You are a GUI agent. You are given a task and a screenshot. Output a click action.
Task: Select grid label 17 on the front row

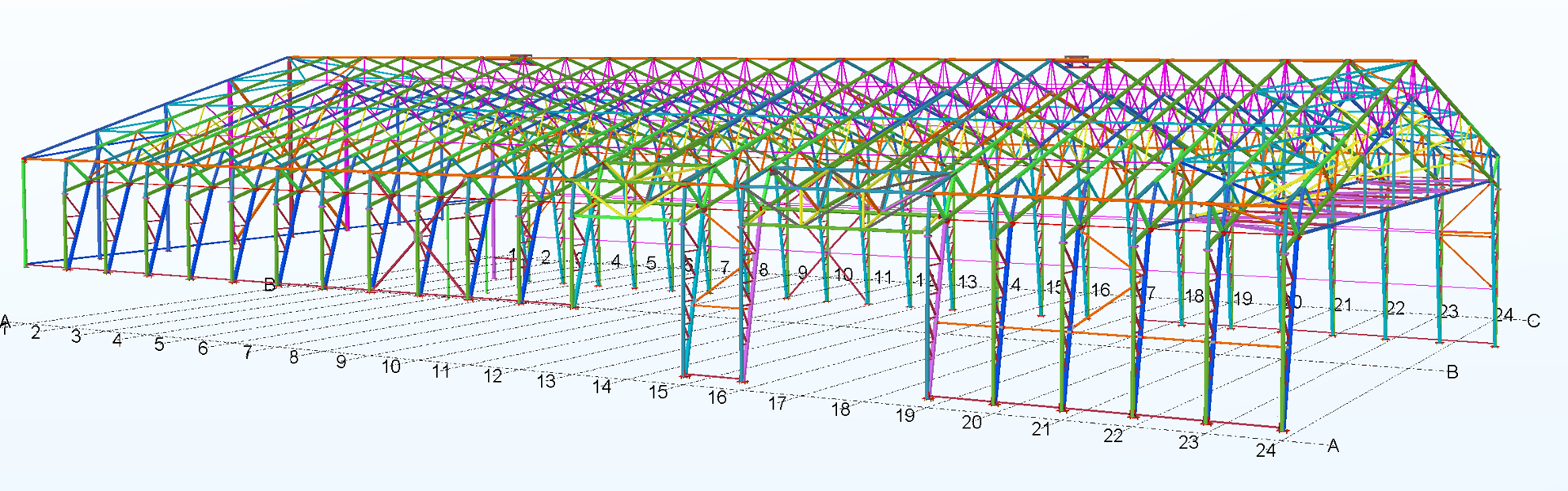tap(777, 403)
